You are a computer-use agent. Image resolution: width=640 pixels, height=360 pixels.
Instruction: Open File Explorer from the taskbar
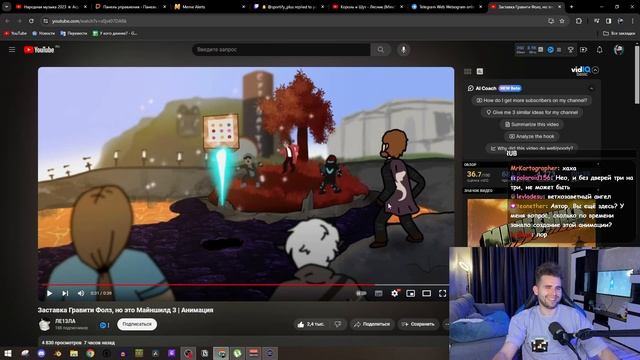pyautogui.click(x=74, y=353)
